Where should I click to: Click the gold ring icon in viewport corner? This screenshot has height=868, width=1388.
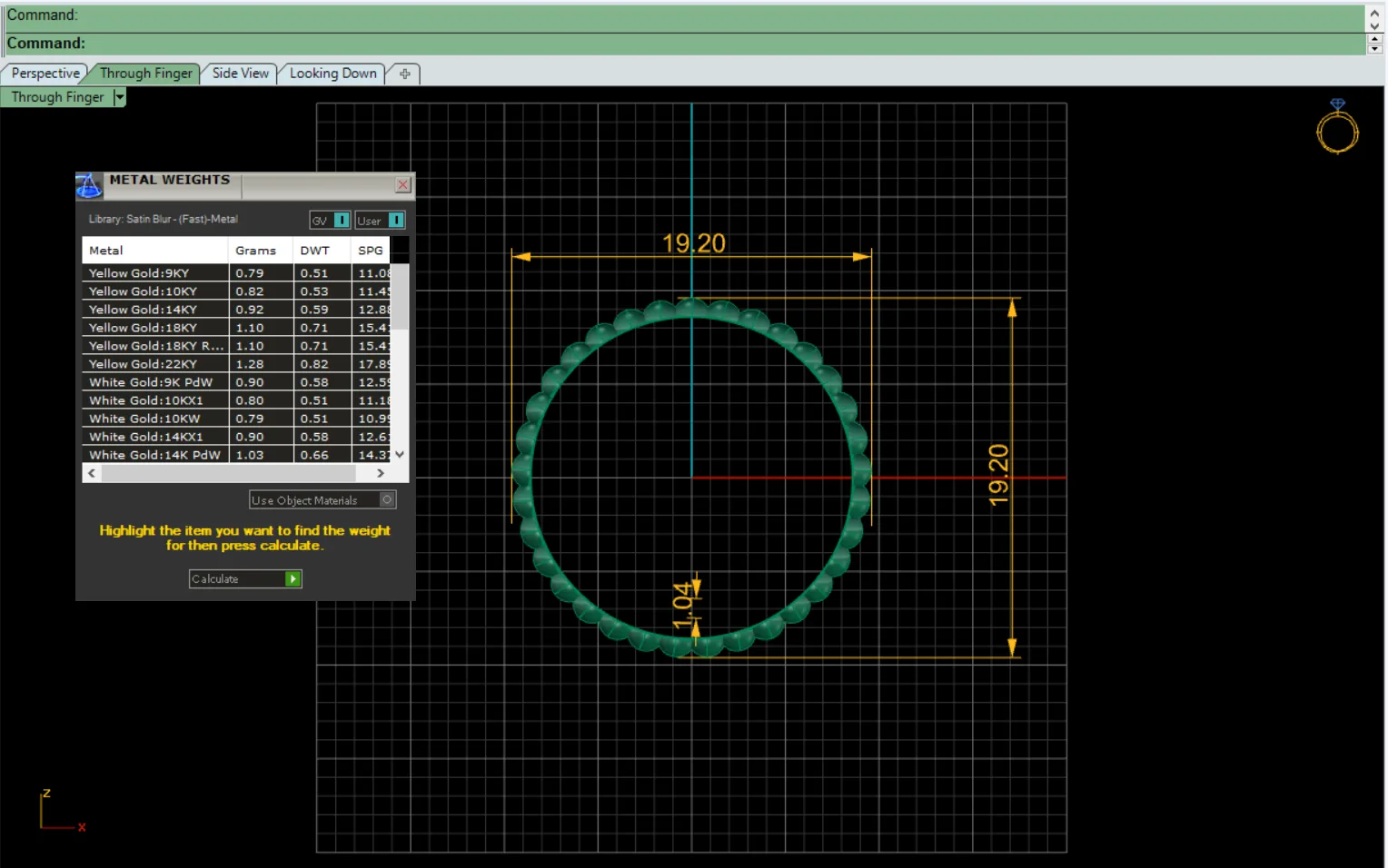[x=1337, y=127]
